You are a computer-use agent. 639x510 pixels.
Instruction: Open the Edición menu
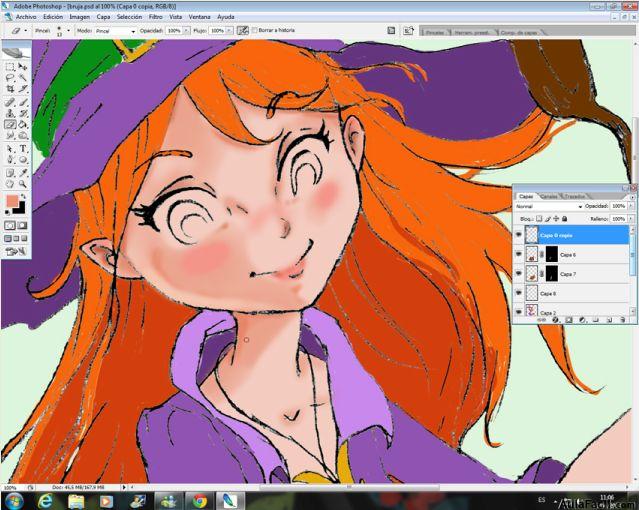53,17
